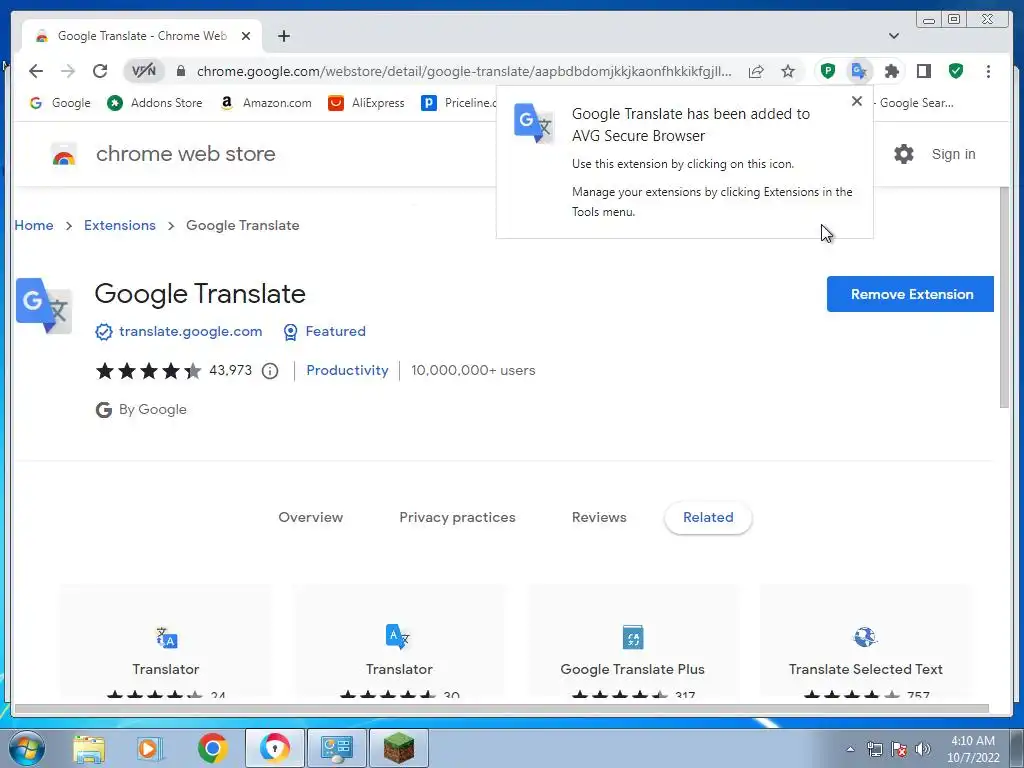Close the extension added notification popup
Viewport: 1024px width, 768px height.
click(x=857, y=101)
